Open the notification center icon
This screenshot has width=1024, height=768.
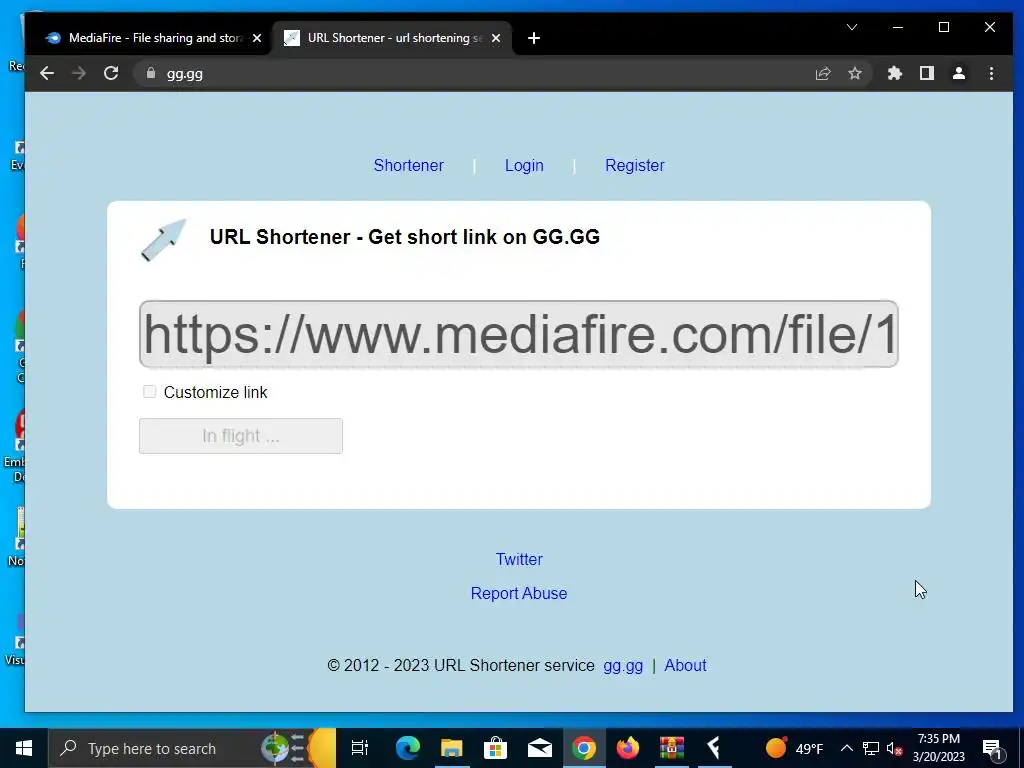click(991, 748)
